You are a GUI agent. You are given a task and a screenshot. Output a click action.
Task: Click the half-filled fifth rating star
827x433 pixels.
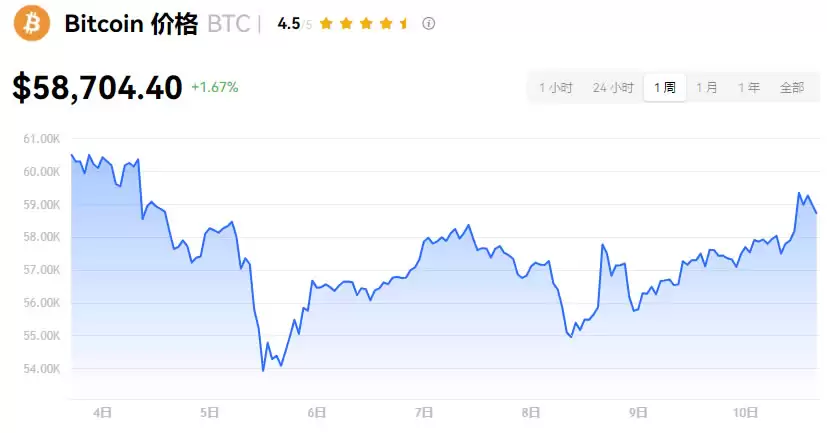[404, 24]
